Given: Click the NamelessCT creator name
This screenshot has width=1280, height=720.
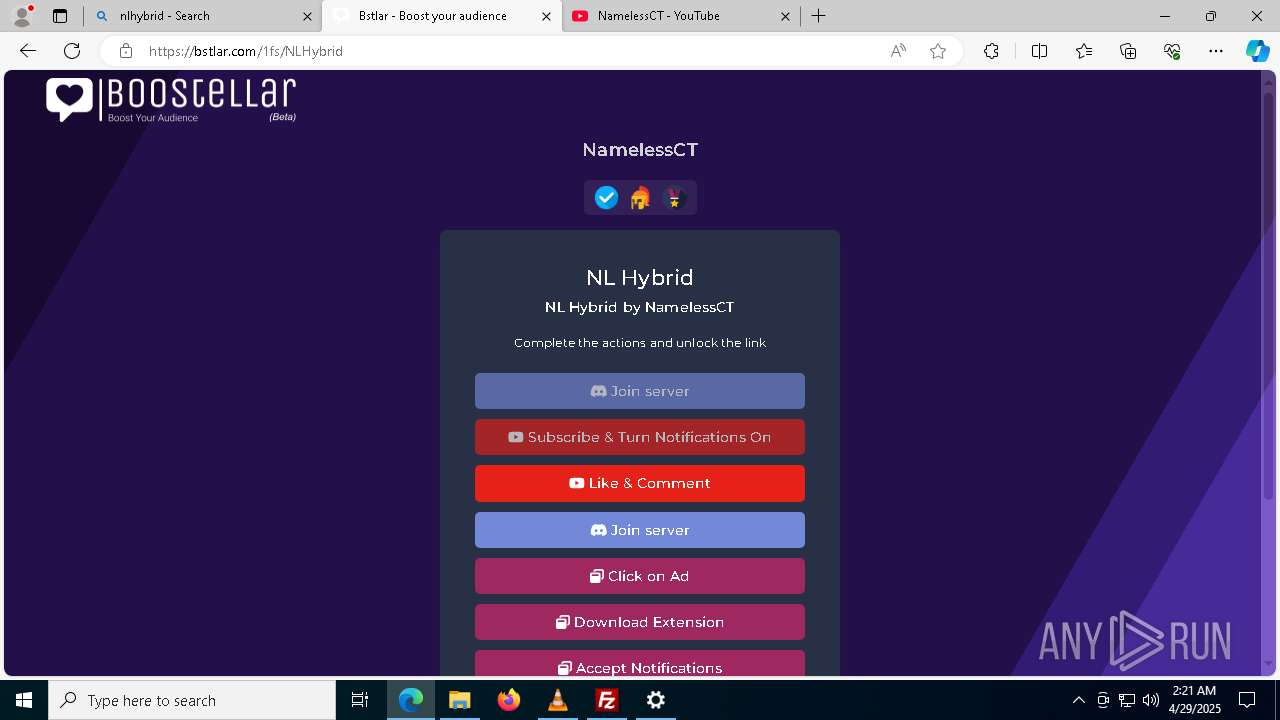Looking at the screenshot, I should (640, 150).
